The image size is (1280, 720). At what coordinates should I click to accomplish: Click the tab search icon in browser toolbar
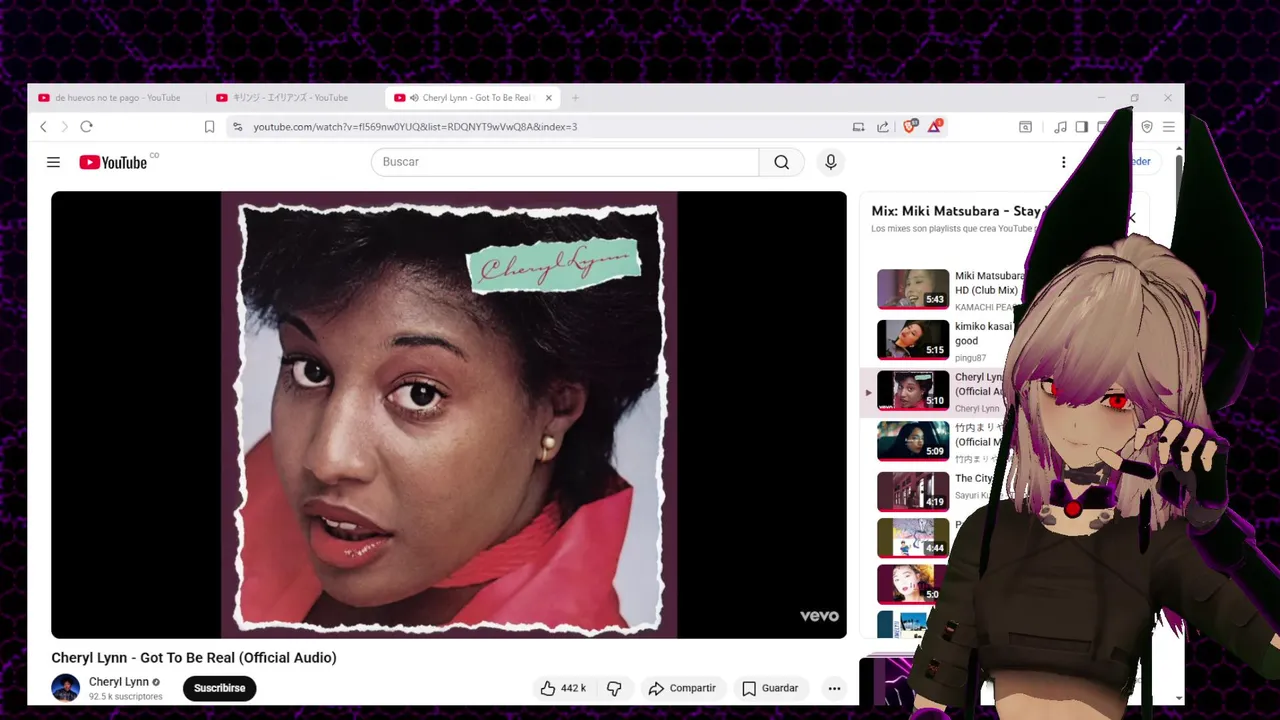[x=1025, y=127]
